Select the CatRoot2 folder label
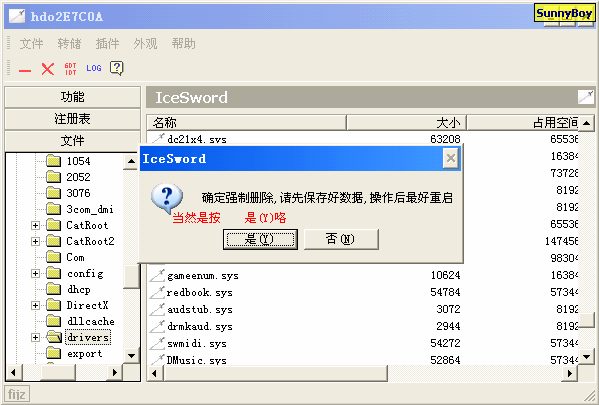 (91, 241)
